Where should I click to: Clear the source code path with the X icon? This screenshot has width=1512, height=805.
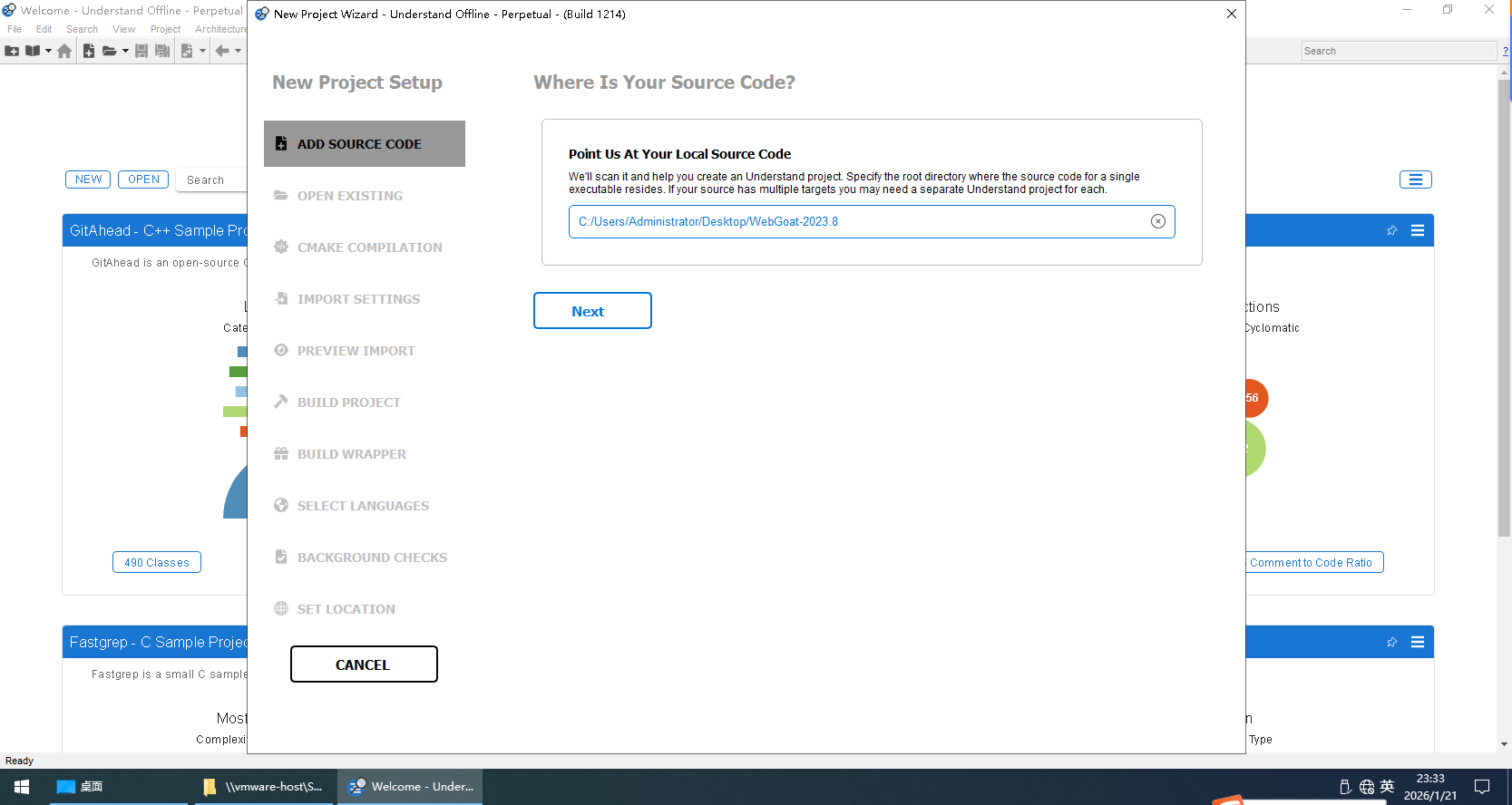[x=1157, y=221]
